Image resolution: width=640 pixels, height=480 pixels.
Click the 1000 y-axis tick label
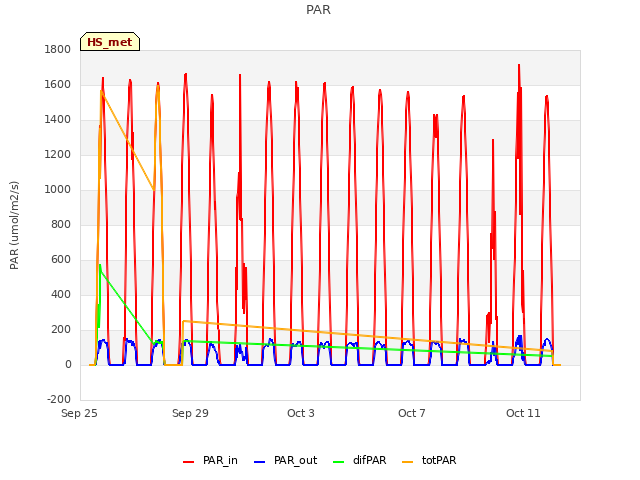tap(58, 189)
